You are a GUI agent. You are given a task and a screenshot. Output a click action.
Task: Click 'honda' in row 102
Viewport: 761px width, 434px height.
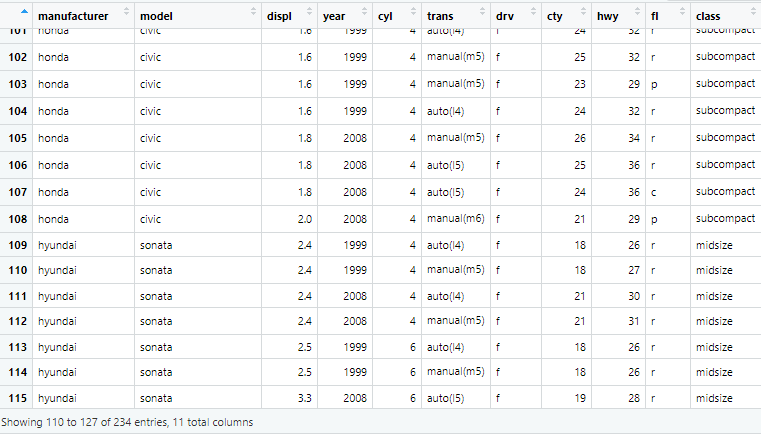click(53, 57)
